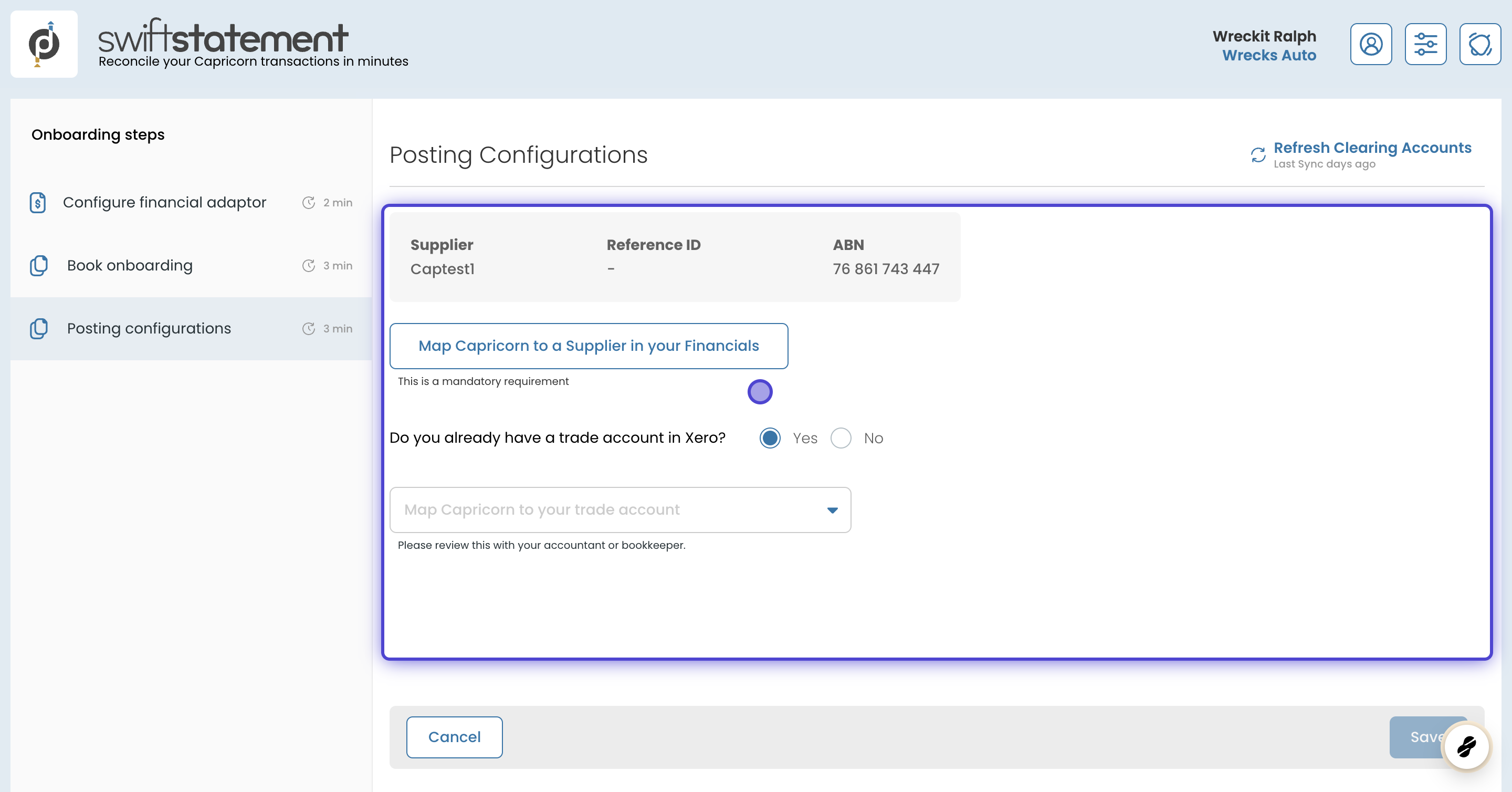Click the clock icon in the Book onboarding row
The height and width of the screenshot is (792, 1512).
point(309,265)
